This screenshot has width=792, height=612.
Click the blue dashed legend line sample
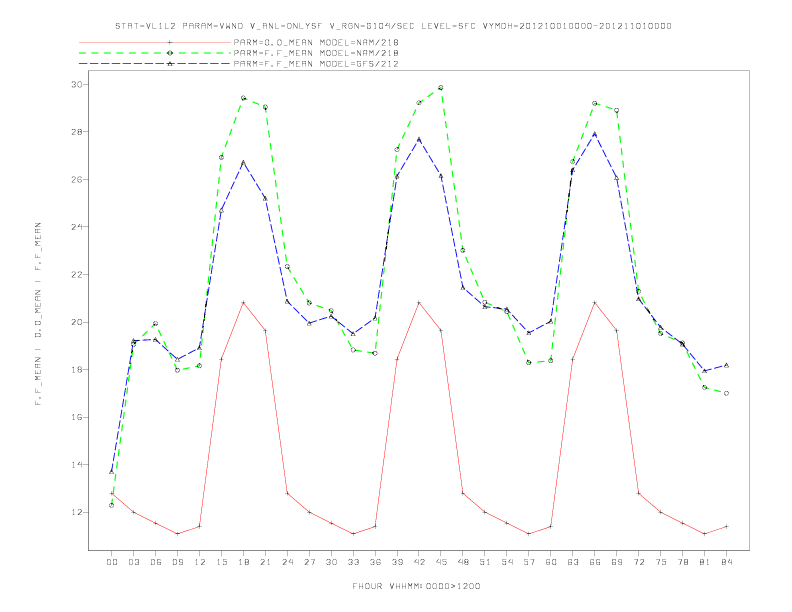coord(155,64)
